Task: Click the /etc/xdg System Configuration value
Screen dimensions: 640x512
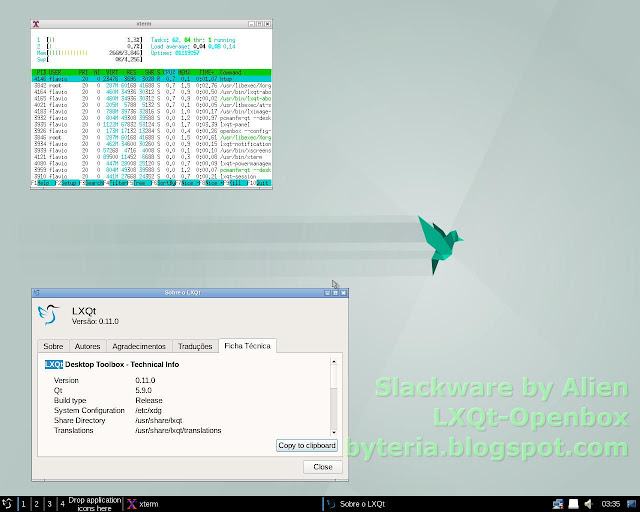Action: pyautogui.click(x=149, y=410)
